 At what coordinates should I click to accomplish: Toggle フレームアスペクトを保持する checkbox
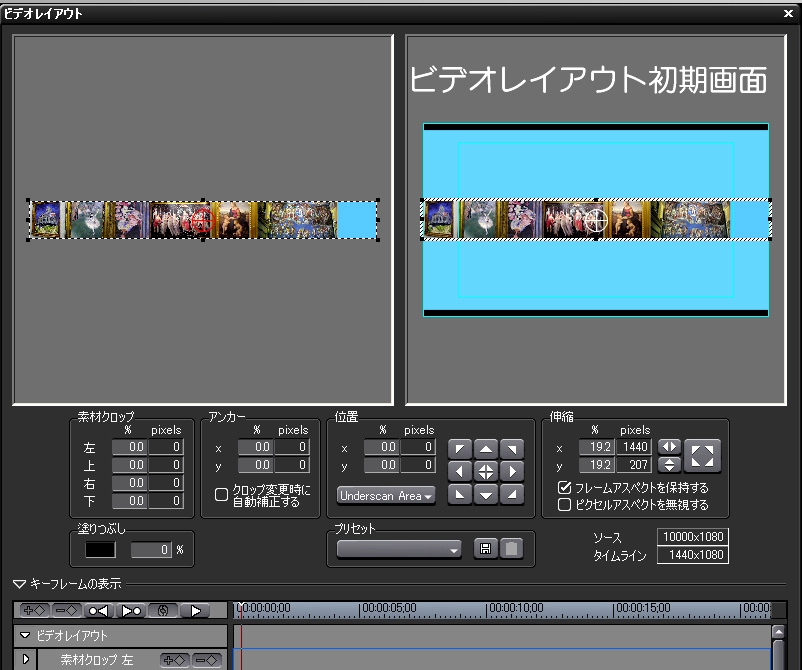(565, 488)
